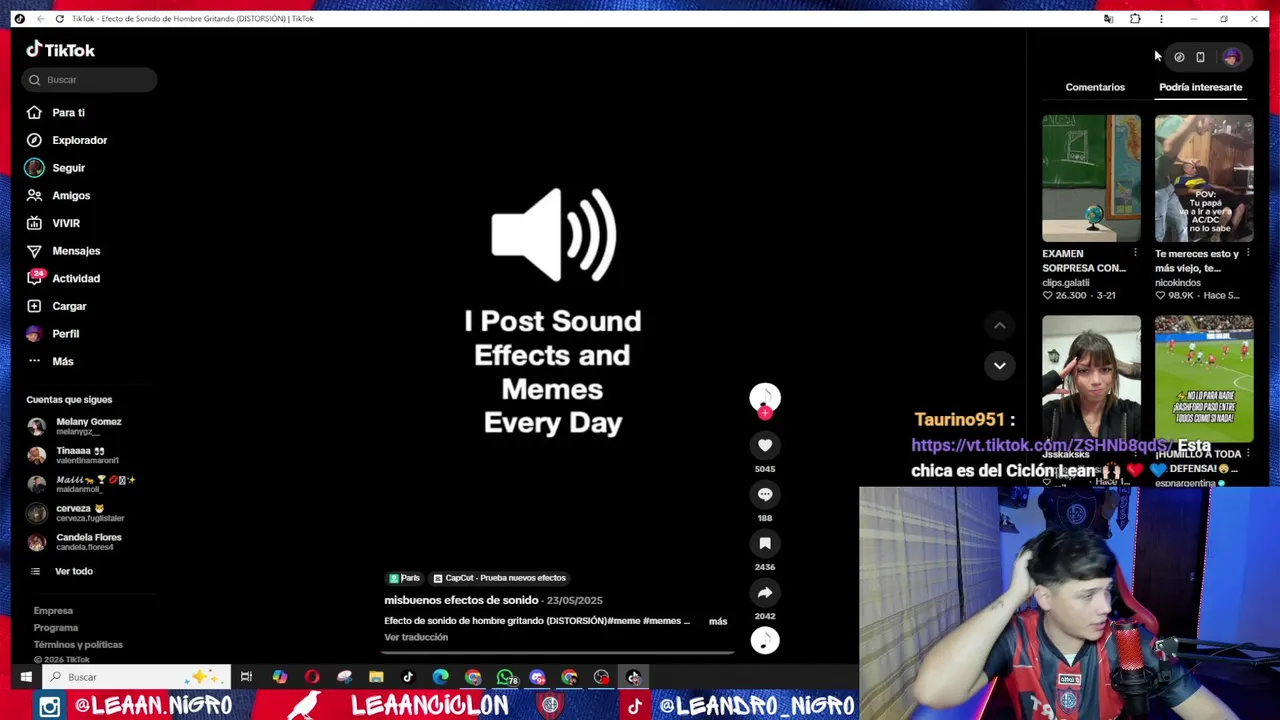
Task: Open Términos y políticas footer link
Action: click(78, 645)
